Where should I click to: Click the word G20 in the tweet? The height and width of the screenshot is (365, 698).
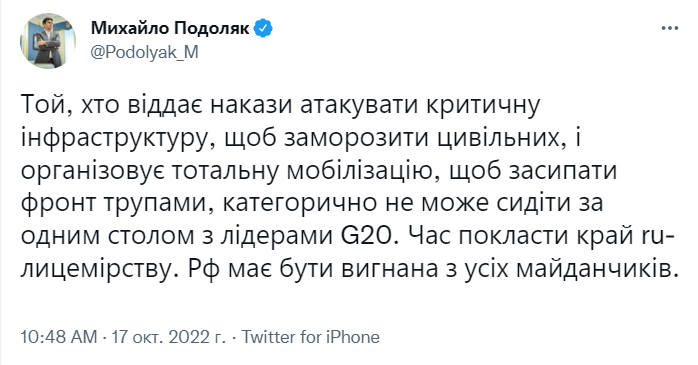[x=368, y=236]
